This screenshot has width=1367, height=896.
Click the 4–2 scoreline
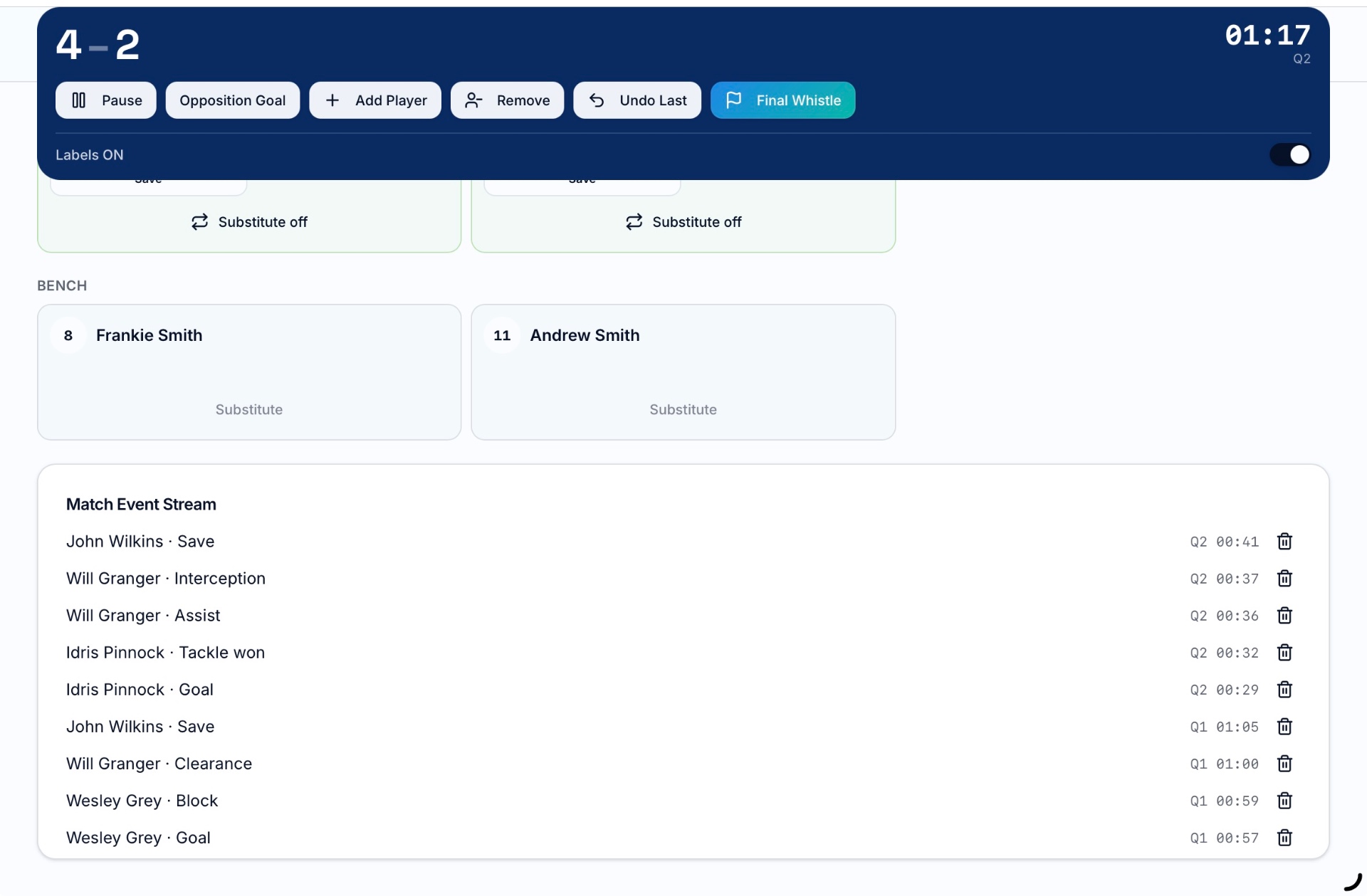(98, 45)
